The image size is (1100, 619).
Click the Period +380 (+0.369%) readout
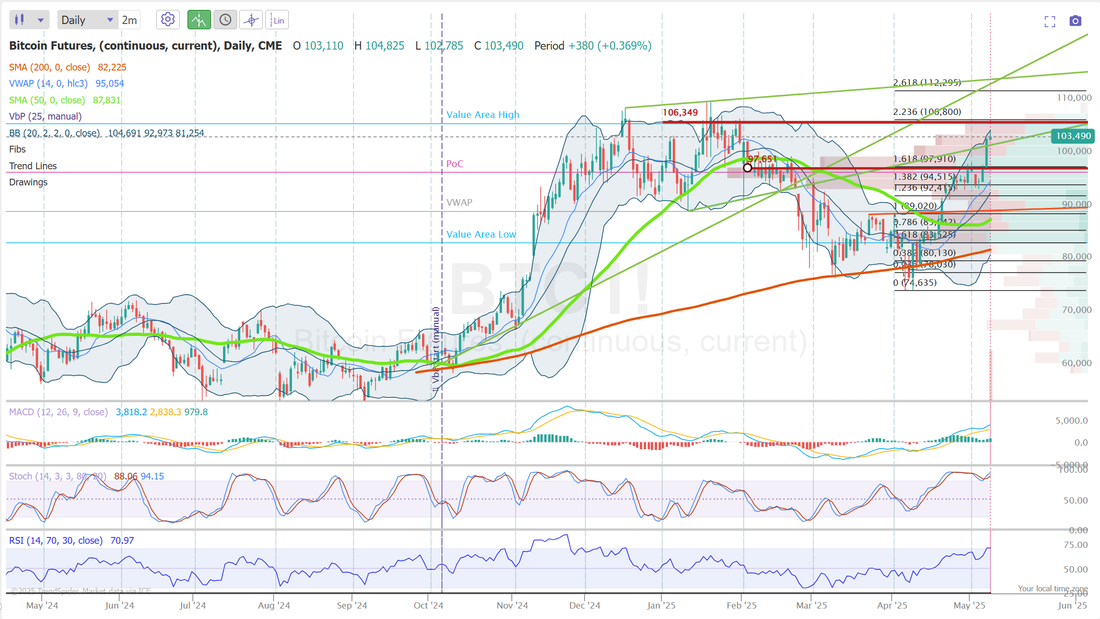click(592, 46)
